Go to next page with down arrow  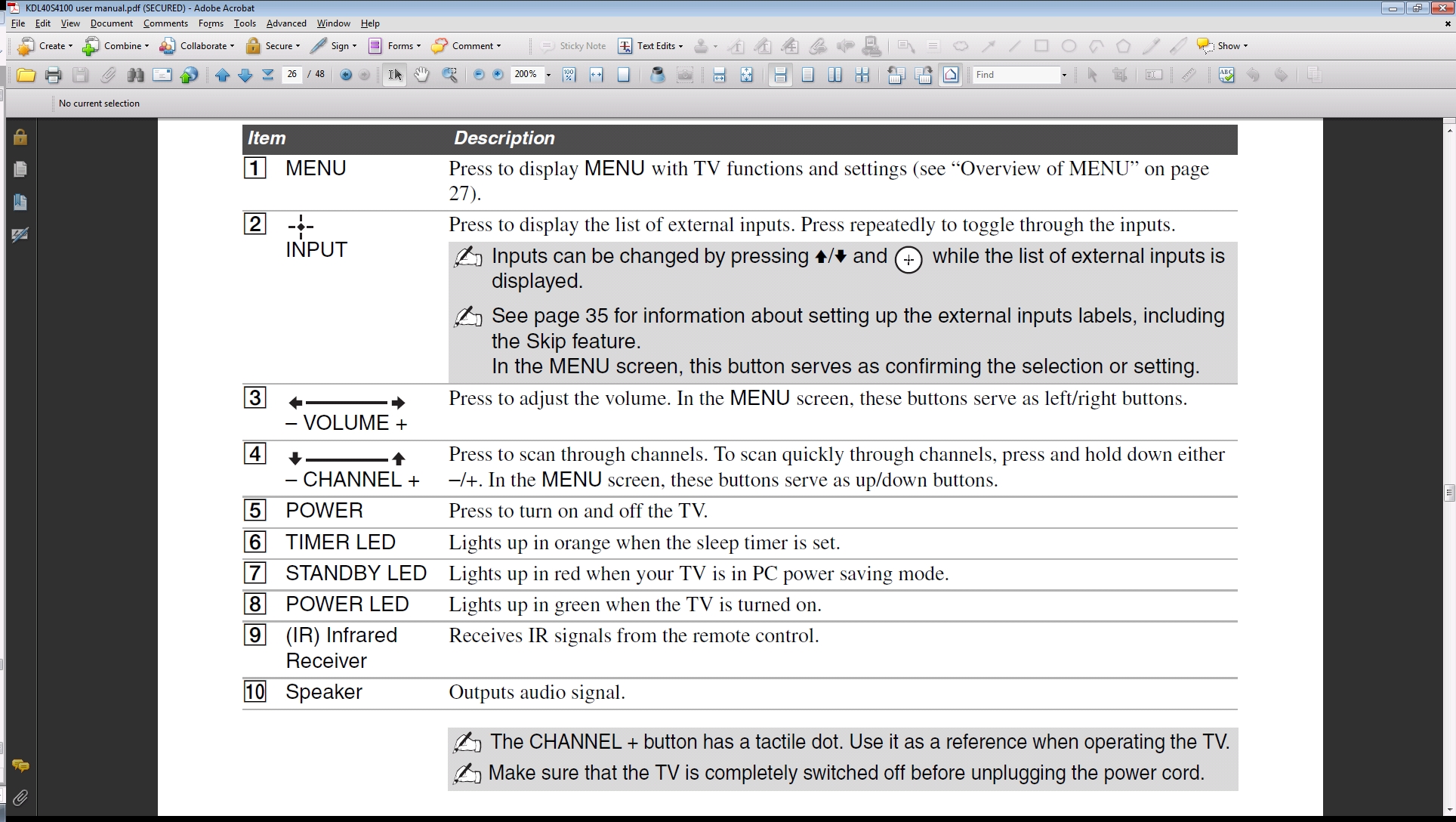tap(245, 75)
